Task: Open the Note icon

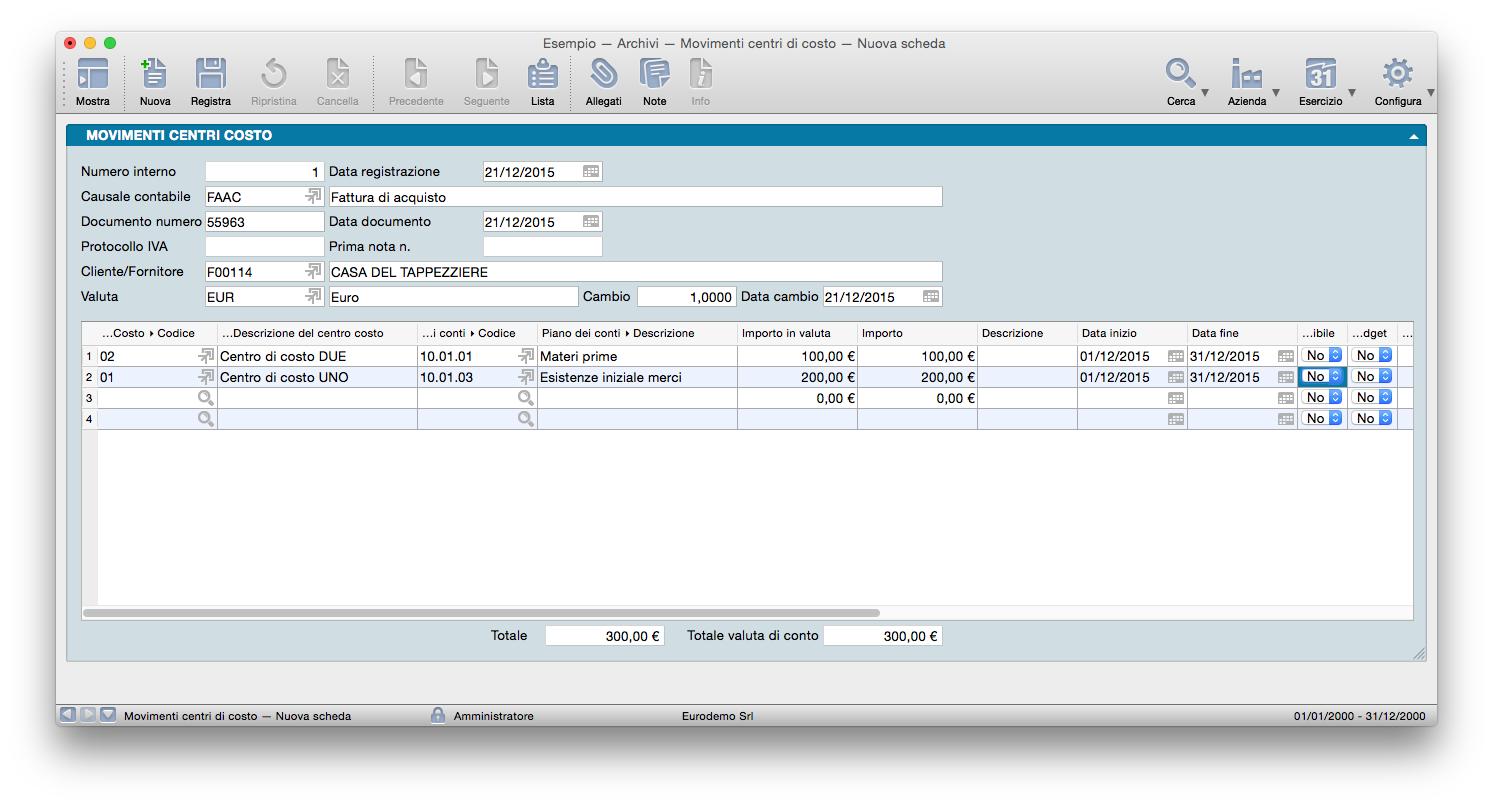Action: pos(655,75)
